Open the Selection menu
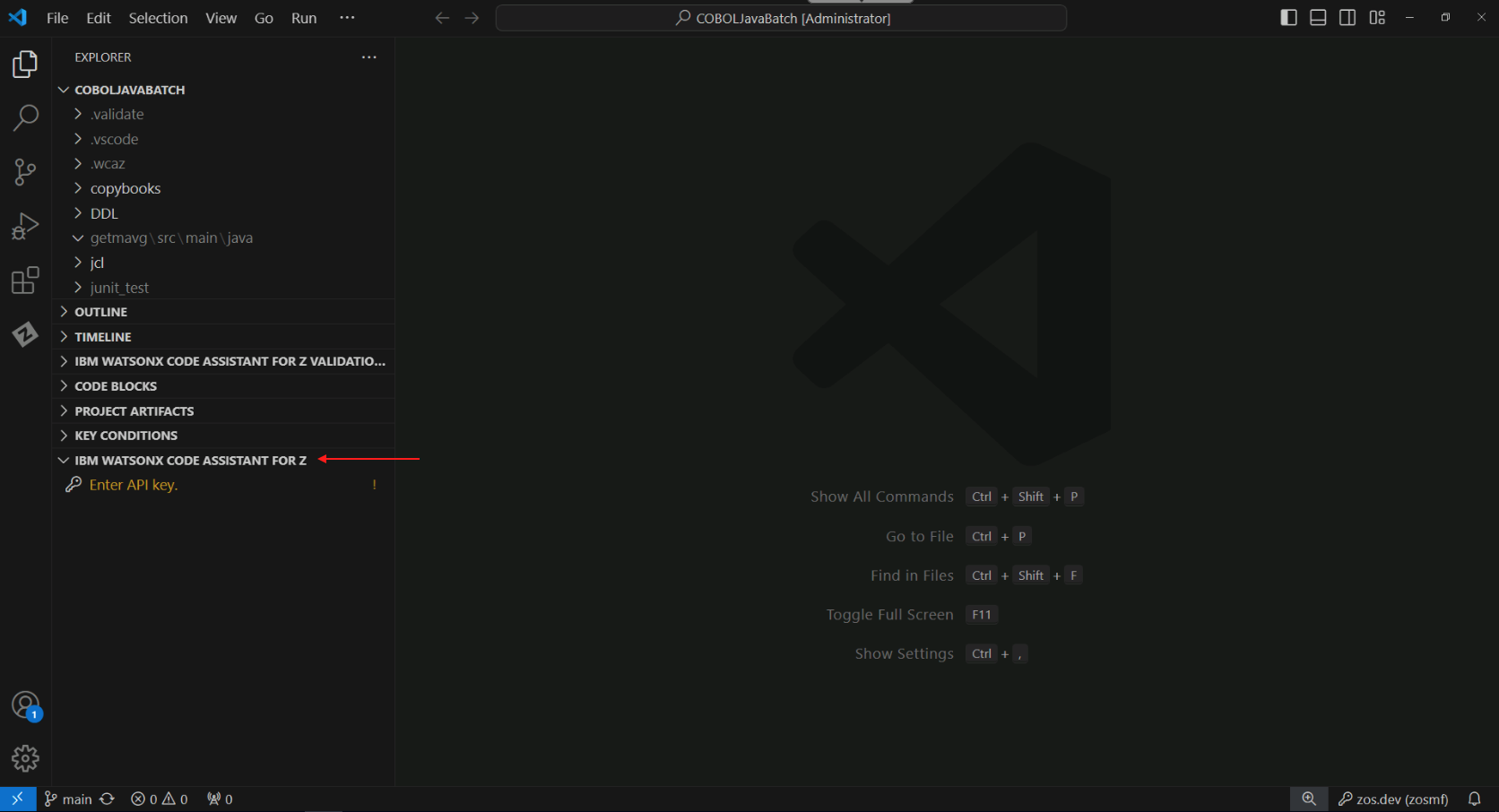The height and width of the screenshot is (812, 1499). click(x=159, y=18)
